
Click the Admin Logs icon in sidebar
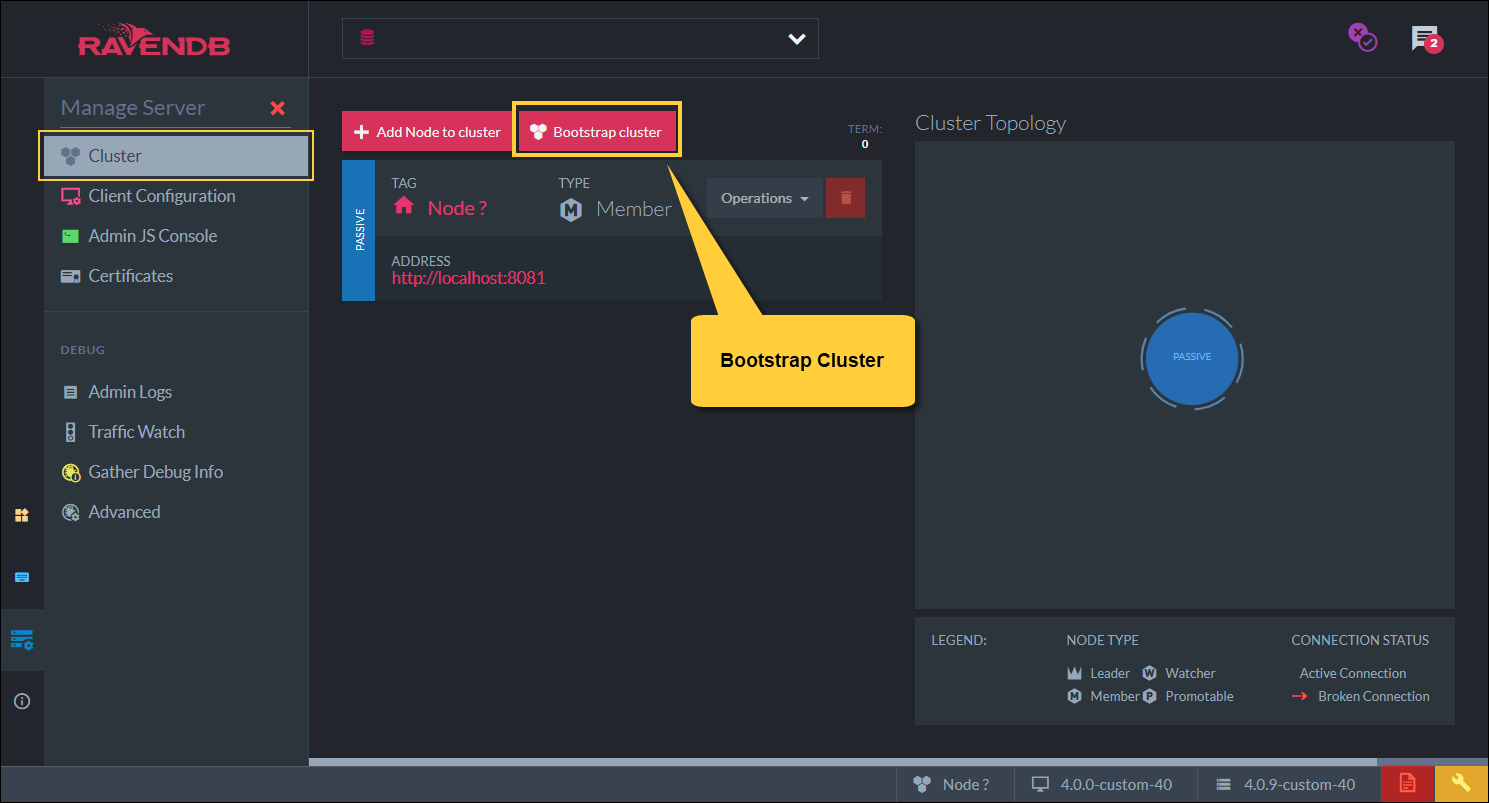[70, 393]
